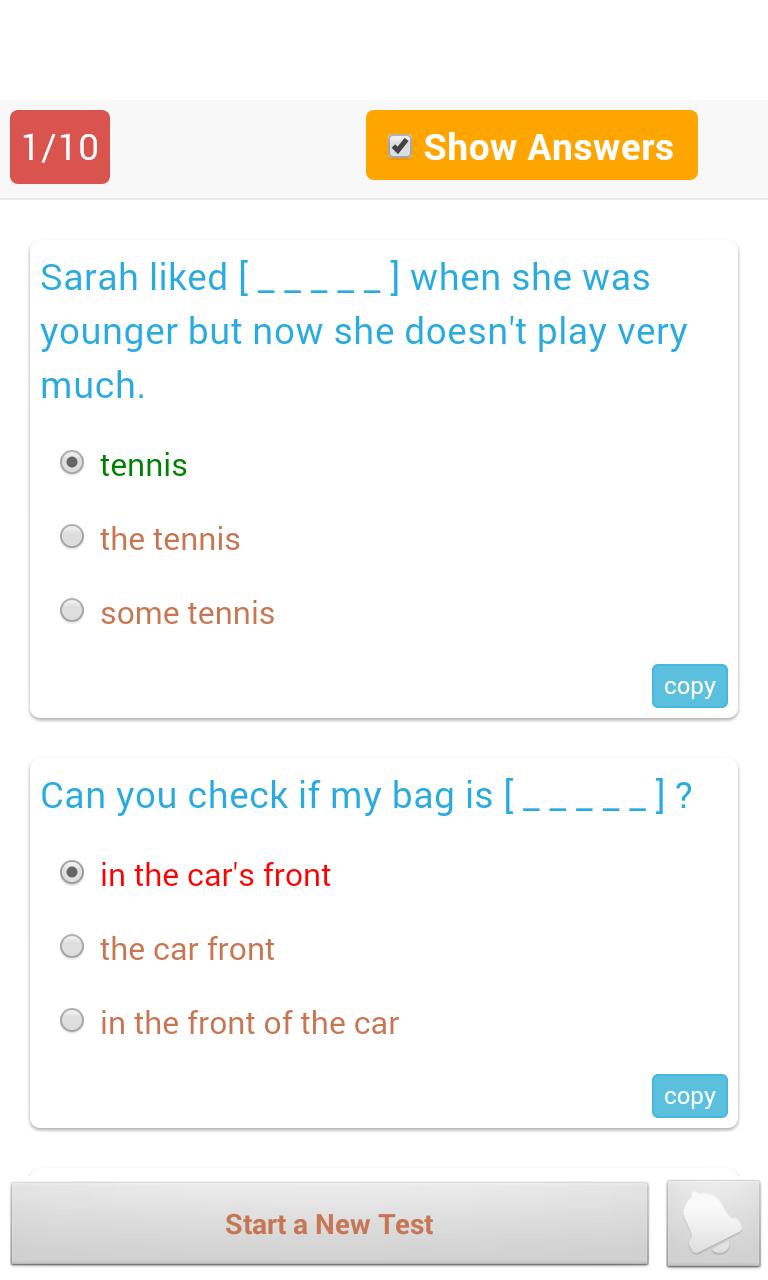Copy the car bag question
Screen dimensions: 768x1280
(689, 1096)
